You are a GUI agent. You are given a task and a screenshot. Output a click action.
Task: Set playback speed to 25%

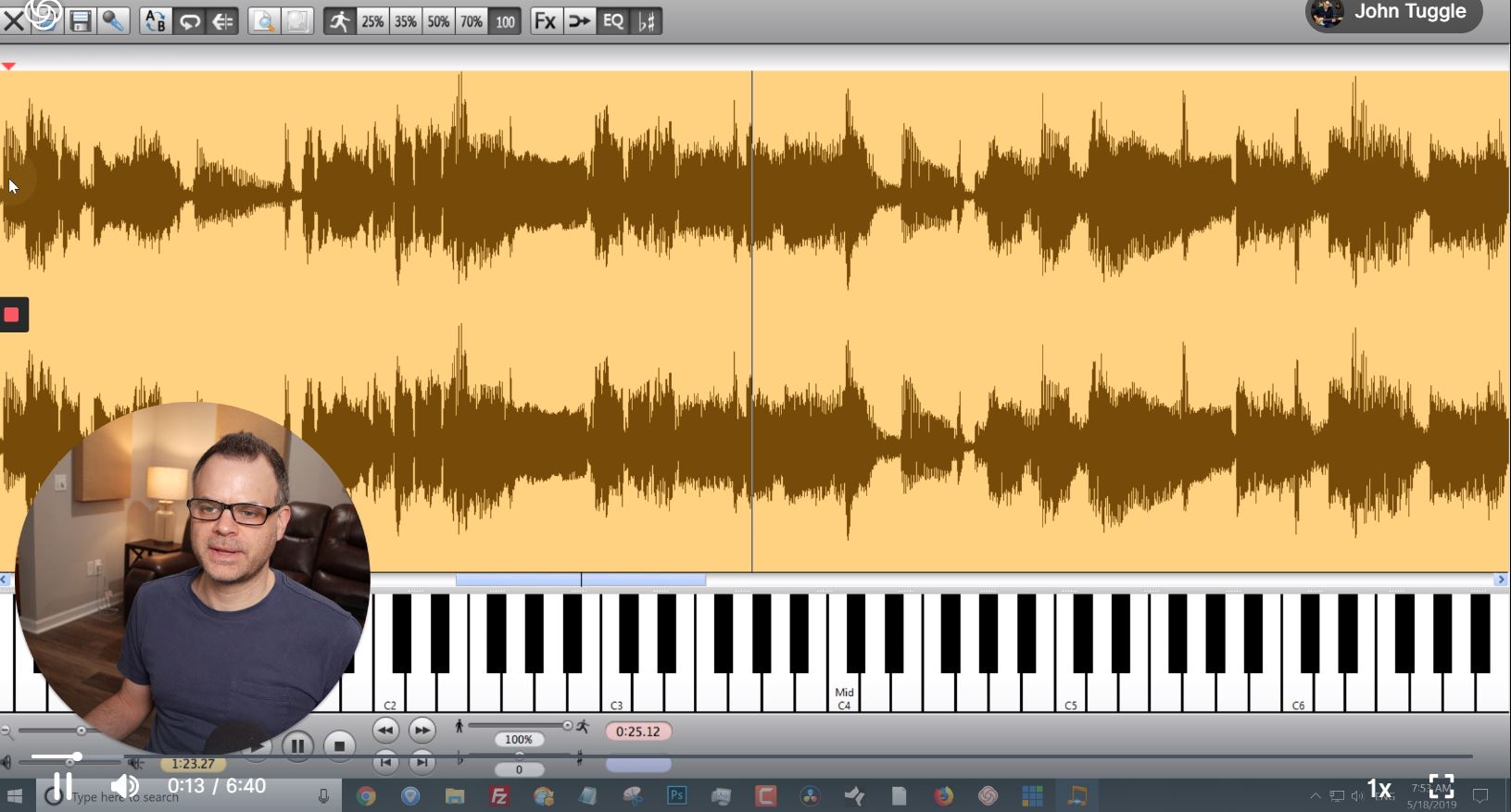[372, 20]
